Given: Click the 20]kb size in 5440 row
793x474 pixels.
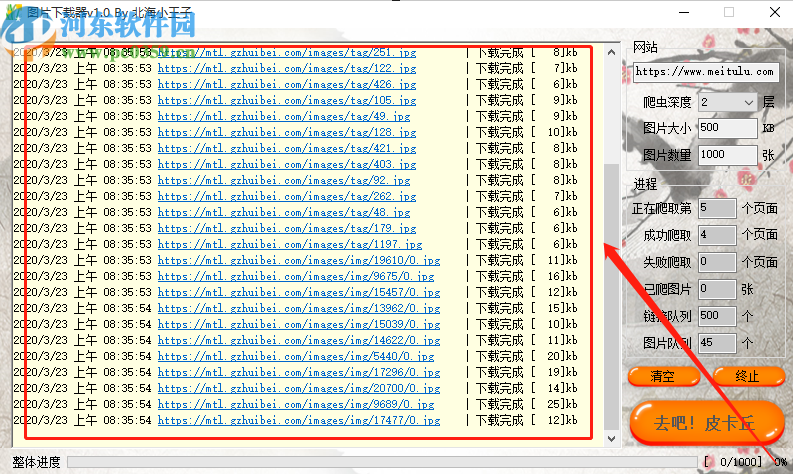Looking at the screenshot, I should [562, 357].
